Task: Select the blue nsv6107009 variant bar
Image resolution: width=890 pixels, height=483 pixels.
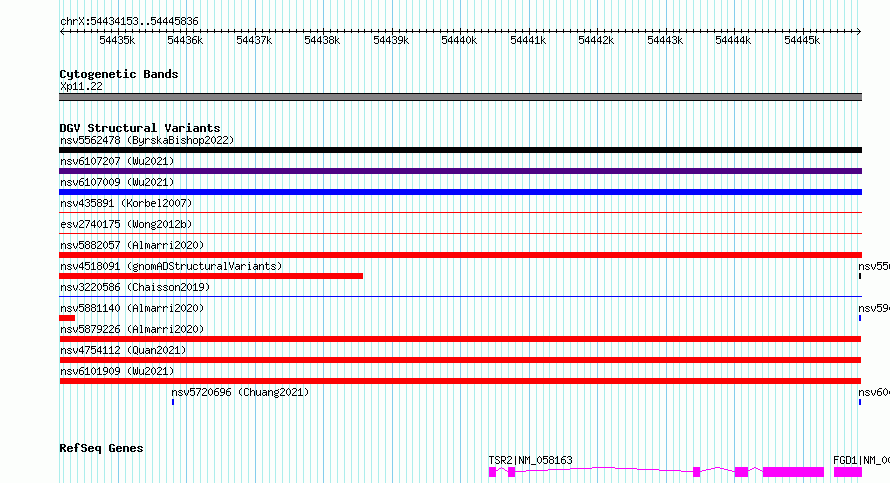Action: [460, 192]
